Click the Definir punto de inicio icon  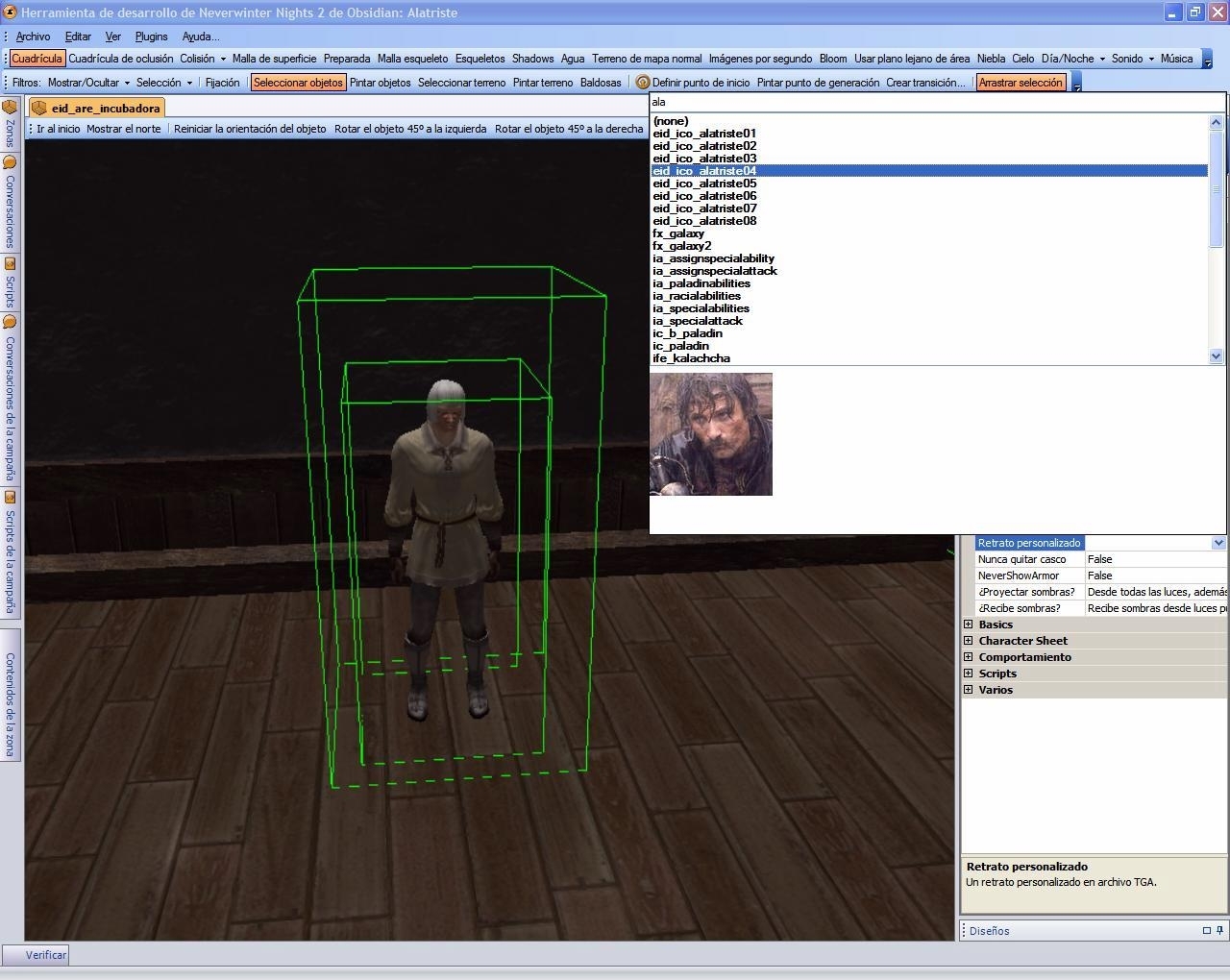(x=643, y=83)
